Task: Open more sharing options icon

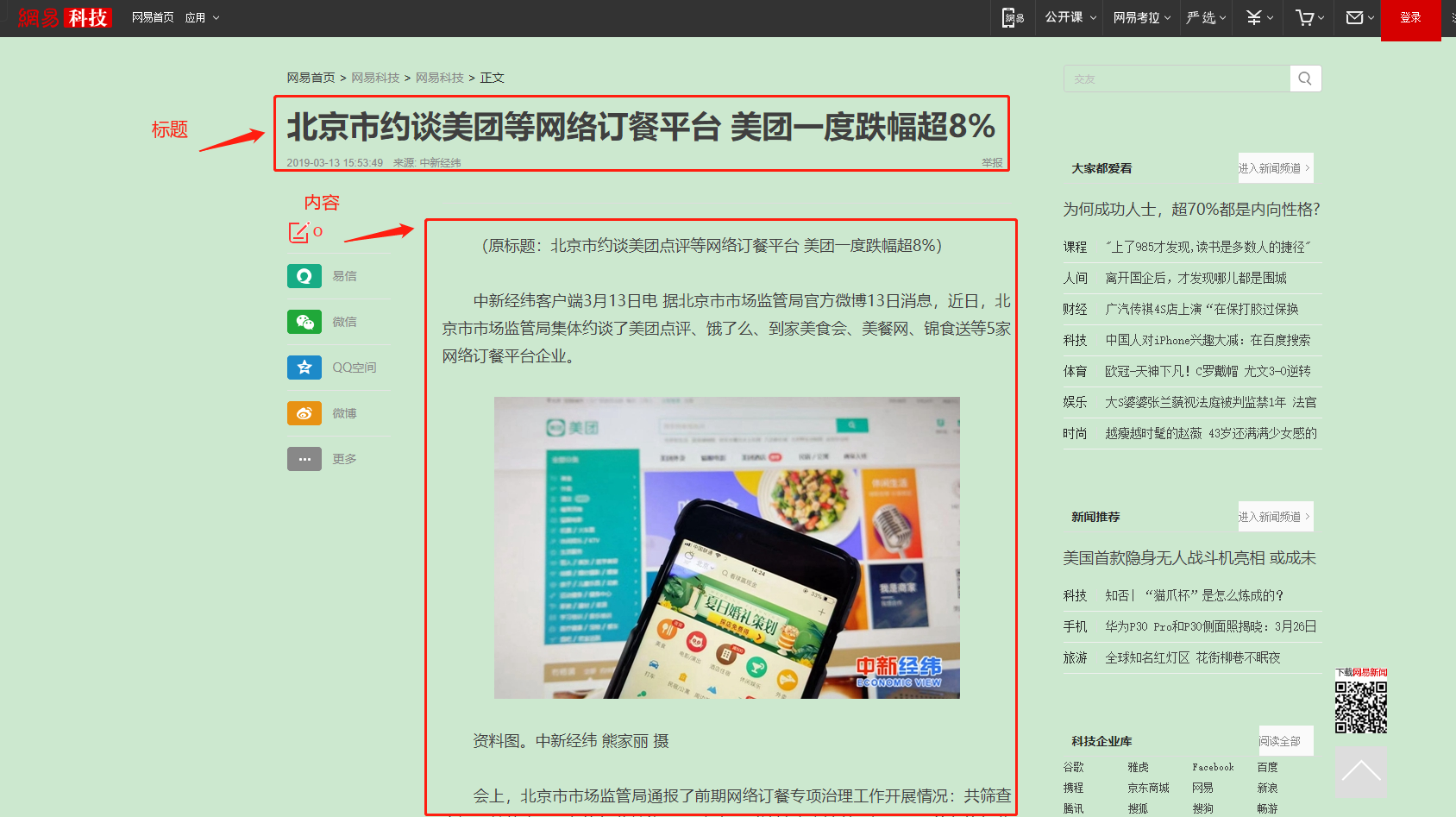Action: (304, 459)
